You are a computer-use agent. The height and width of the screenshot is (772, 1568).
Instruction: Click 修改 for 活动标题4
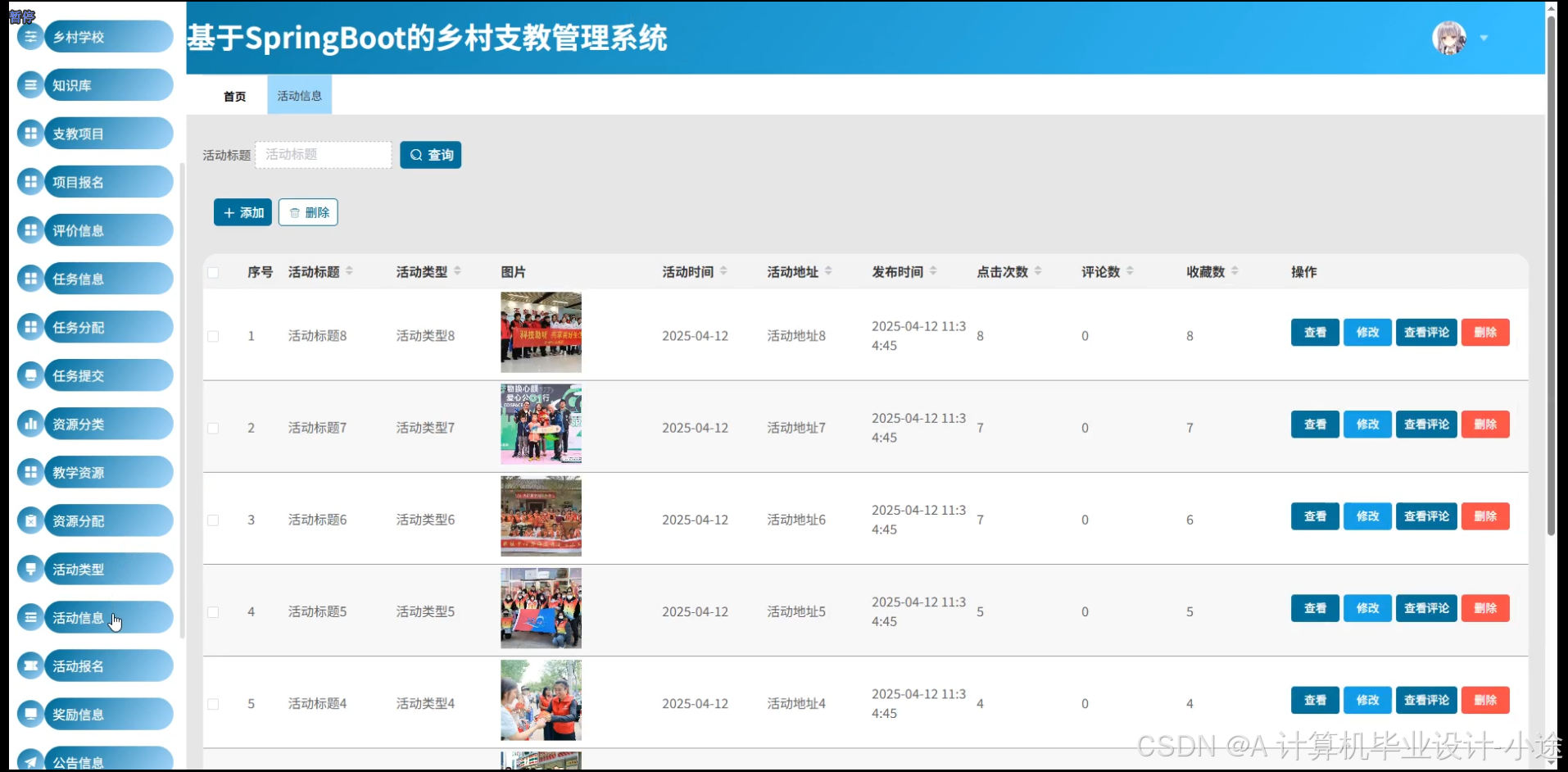[1367, 700]
